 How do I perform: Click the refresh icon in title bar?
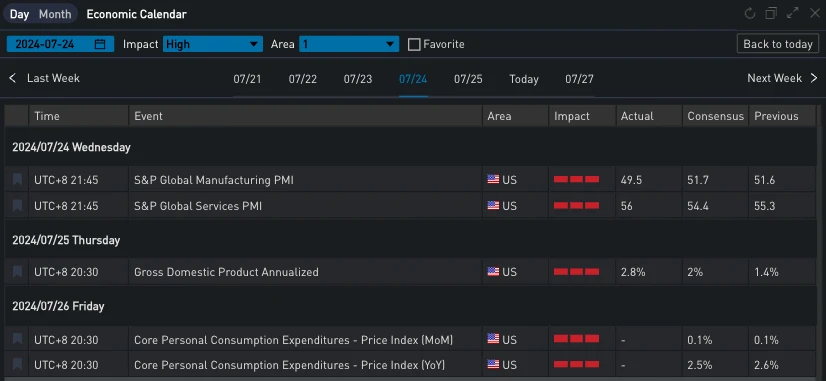[750, 14]
